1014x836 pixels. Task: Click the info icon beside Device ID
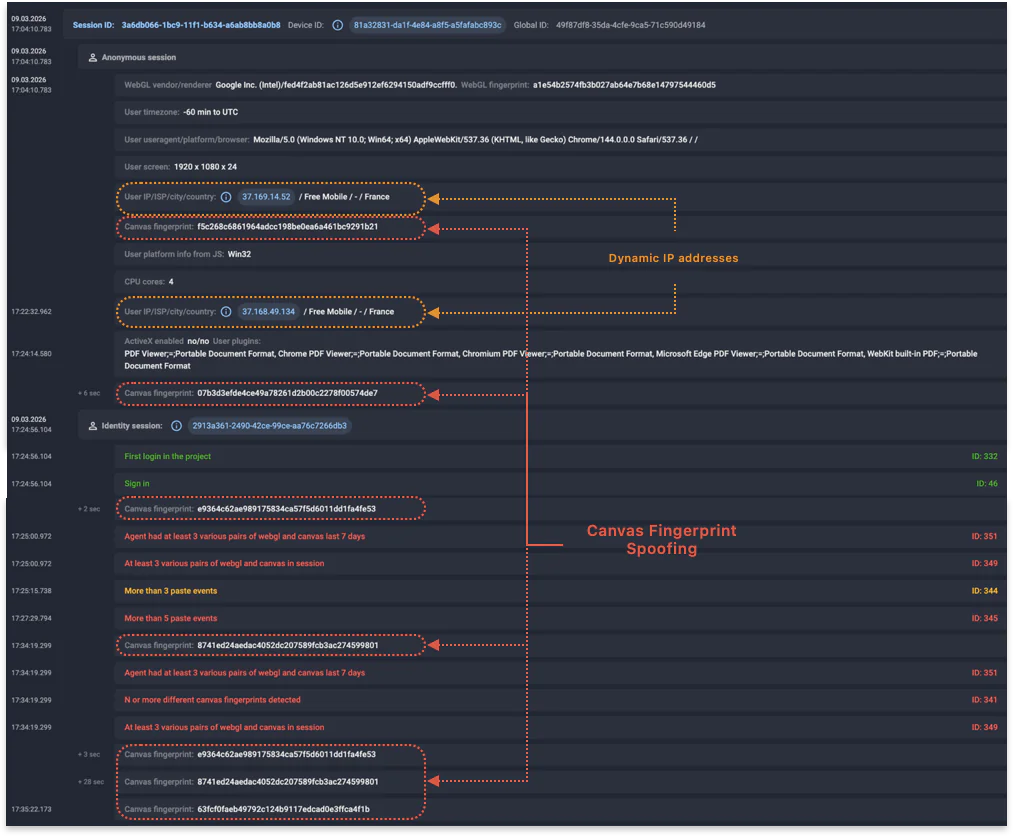(338, 25)
